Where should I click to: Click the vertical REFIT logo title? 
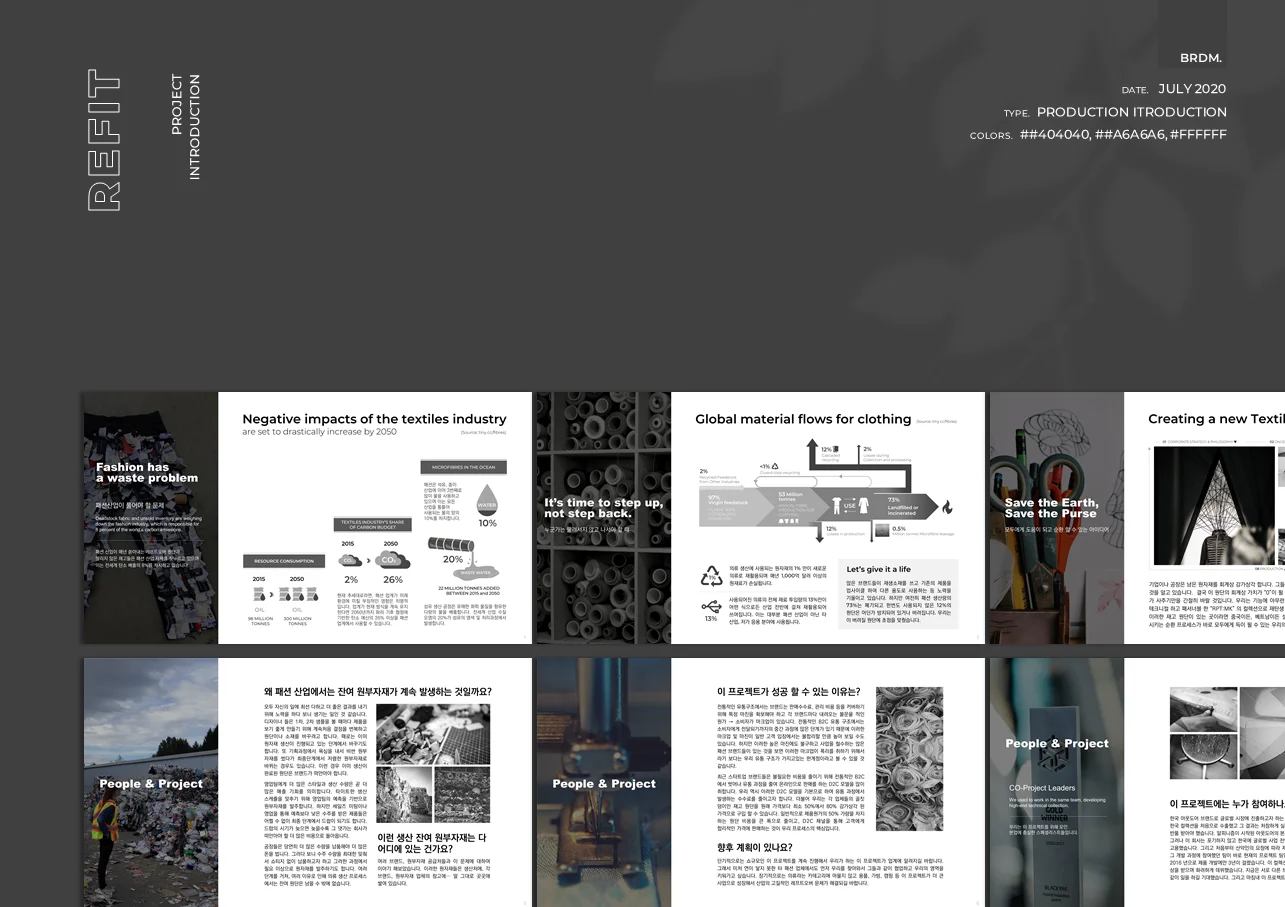pyautogui.click(x=104, y=140)
